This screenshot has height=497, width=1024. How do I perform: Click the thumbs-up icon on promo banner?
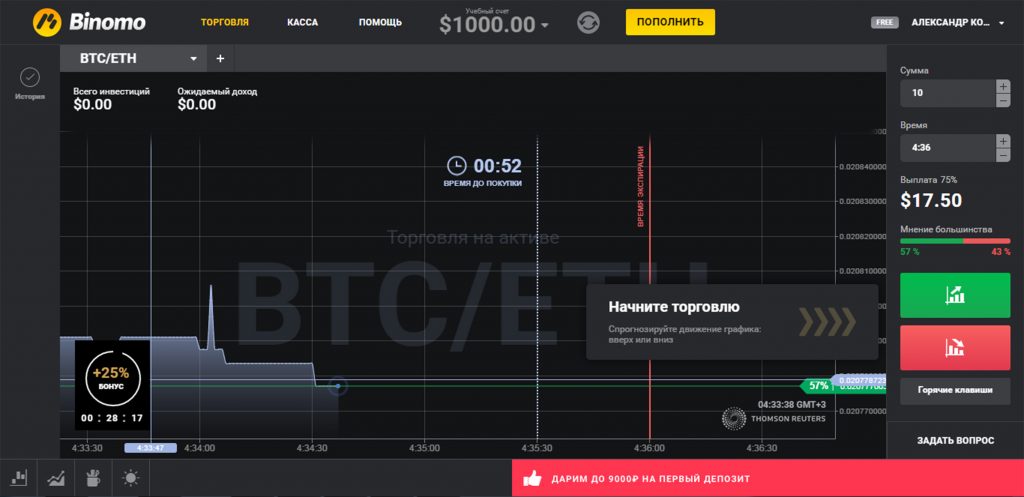tap(532, 479)
